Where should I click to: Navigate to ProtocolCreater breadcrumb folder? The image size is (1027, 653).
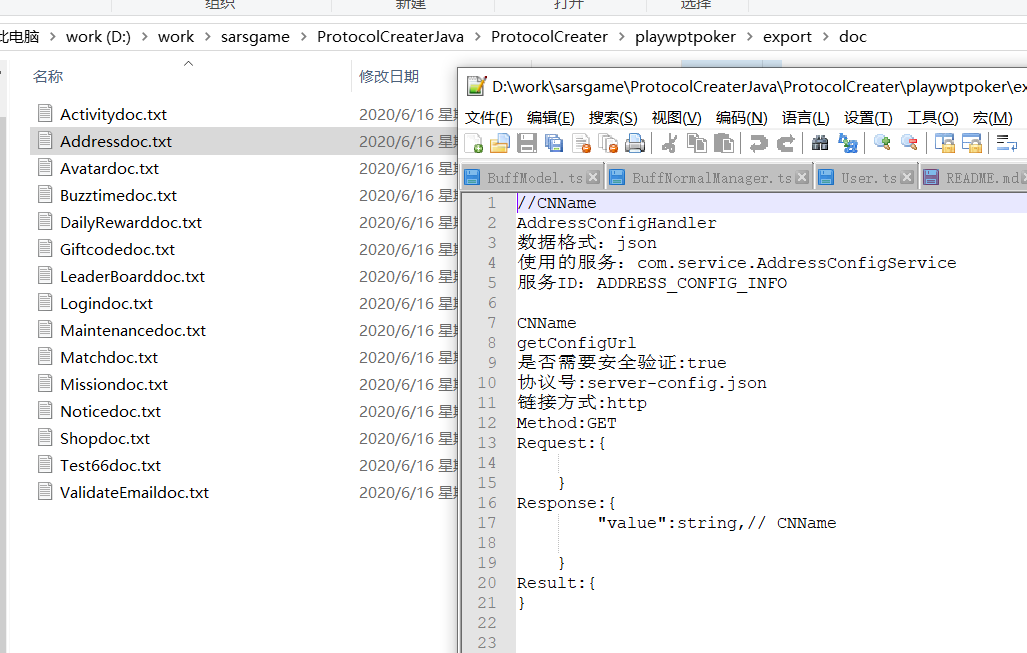[549, 37]
